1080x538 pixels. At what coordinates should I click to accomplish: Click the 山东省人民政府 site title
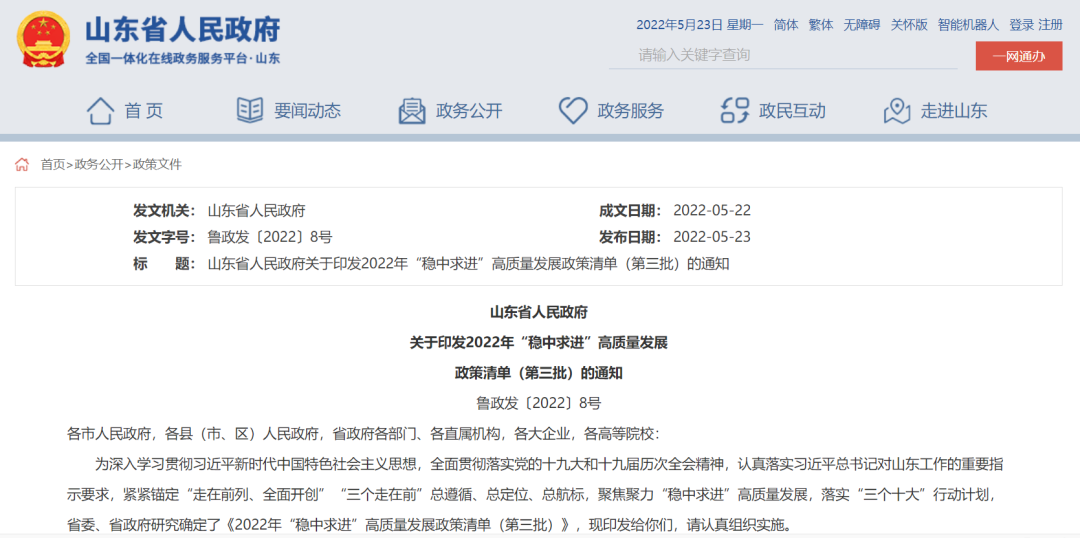[x=183, y=29]
